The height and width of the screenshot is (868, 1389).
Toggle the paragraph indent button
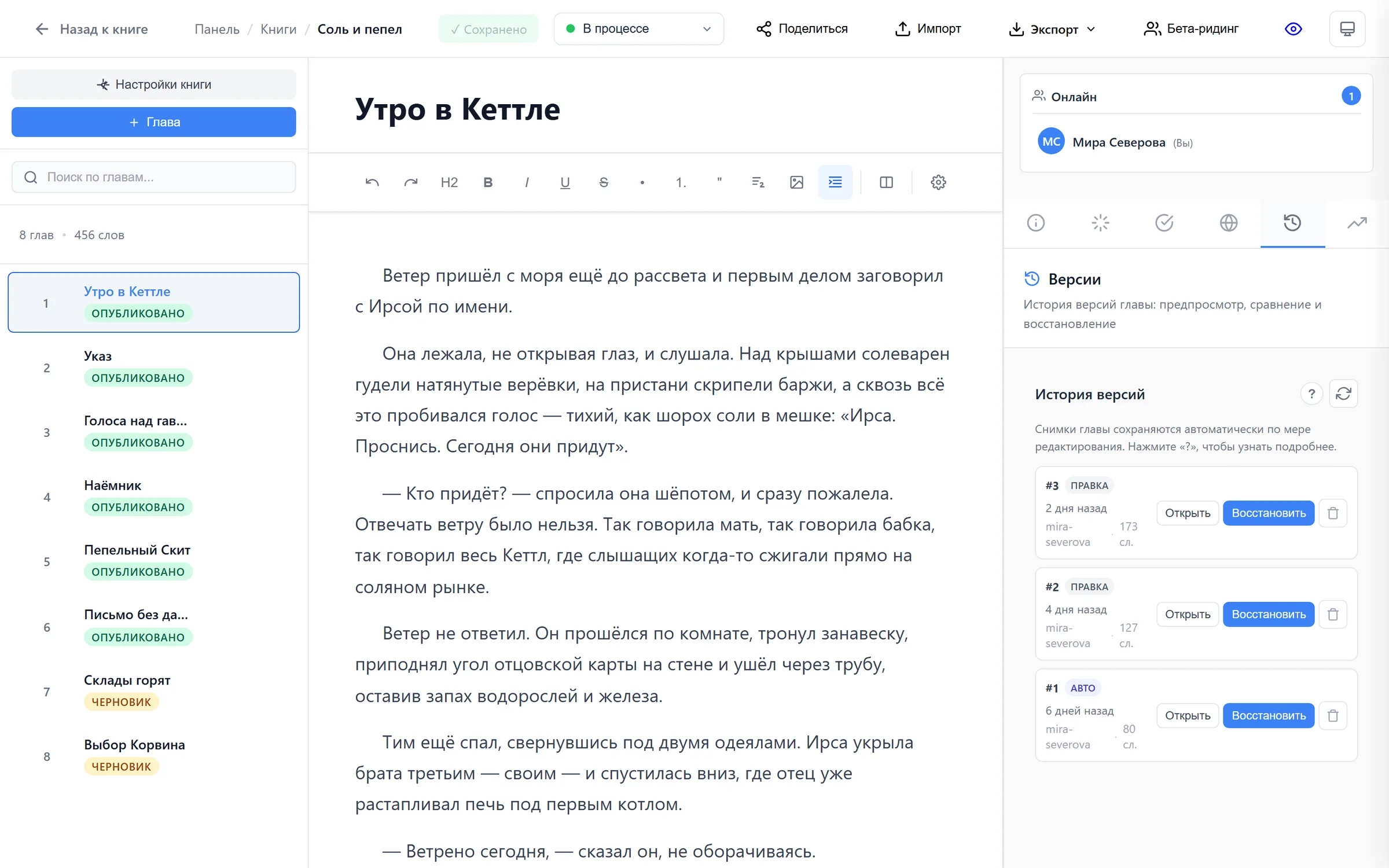click(x=835, y=182)
